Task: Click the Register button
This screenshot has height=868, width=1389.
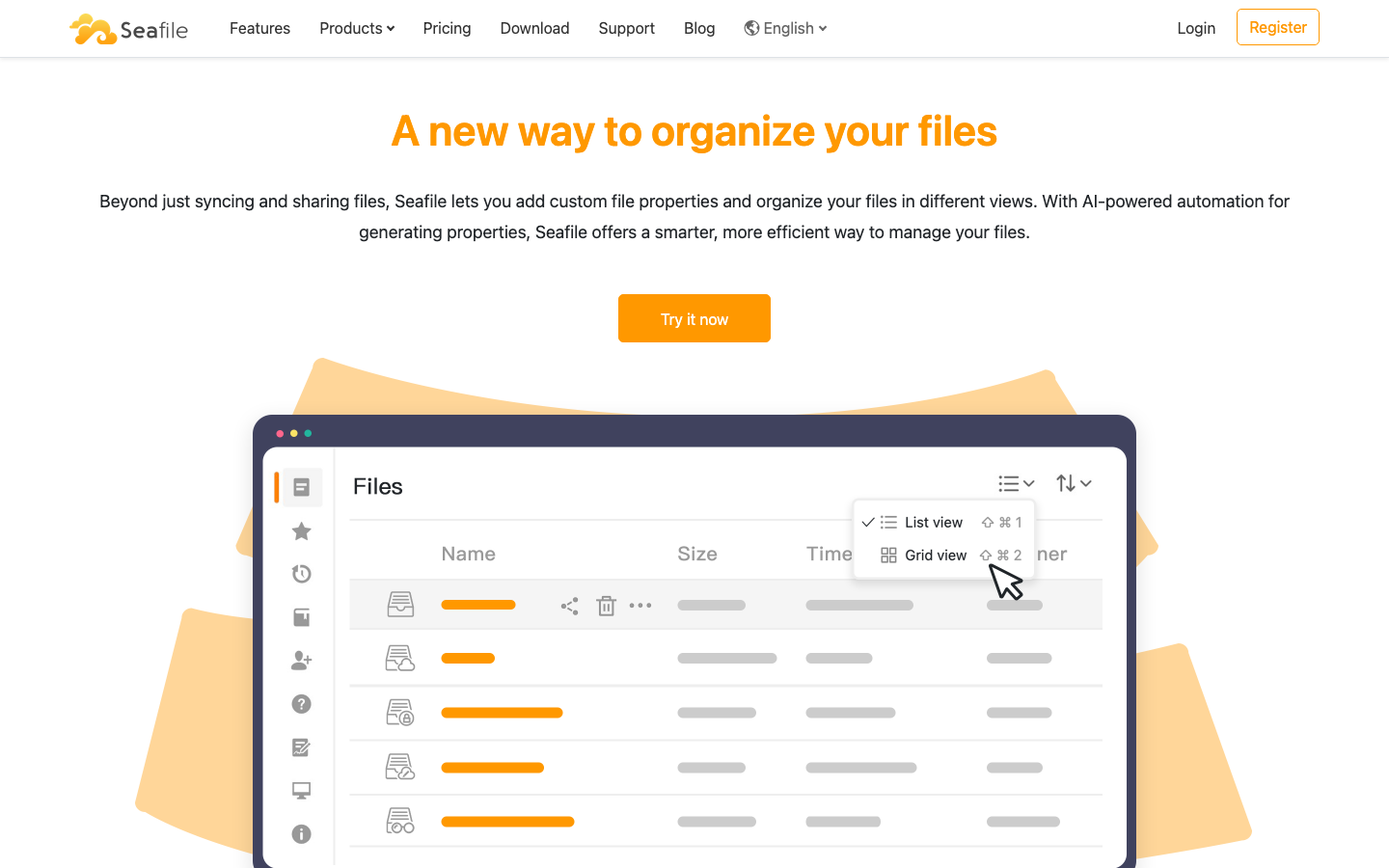Action: [1277, 28]
